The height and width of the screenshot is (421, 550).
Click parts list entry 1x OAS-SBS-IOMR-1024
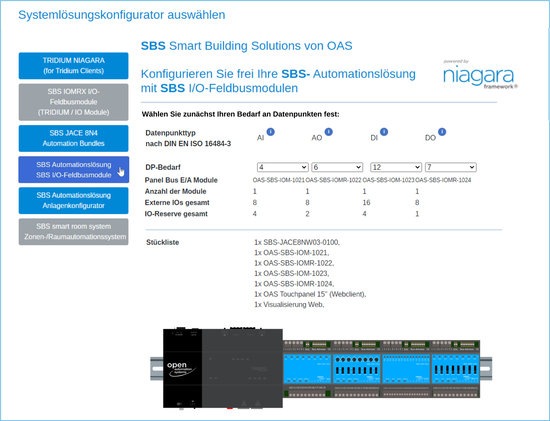pyautogui.click(x=294, y=284)
